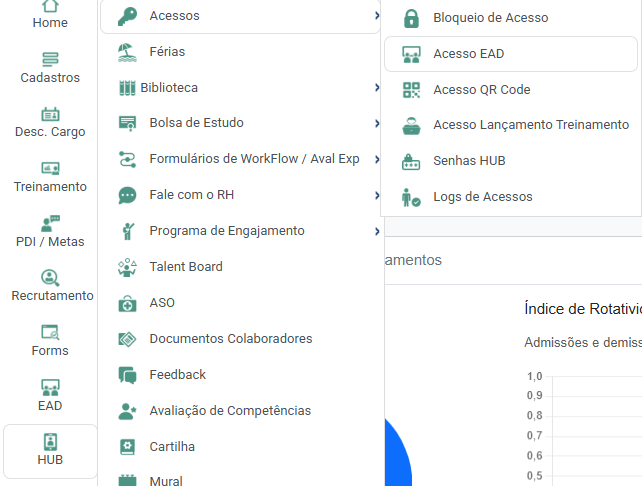Open Senhas HUB from submenu
The height and width of the screenshot is (486, 642).
point(468,161)
